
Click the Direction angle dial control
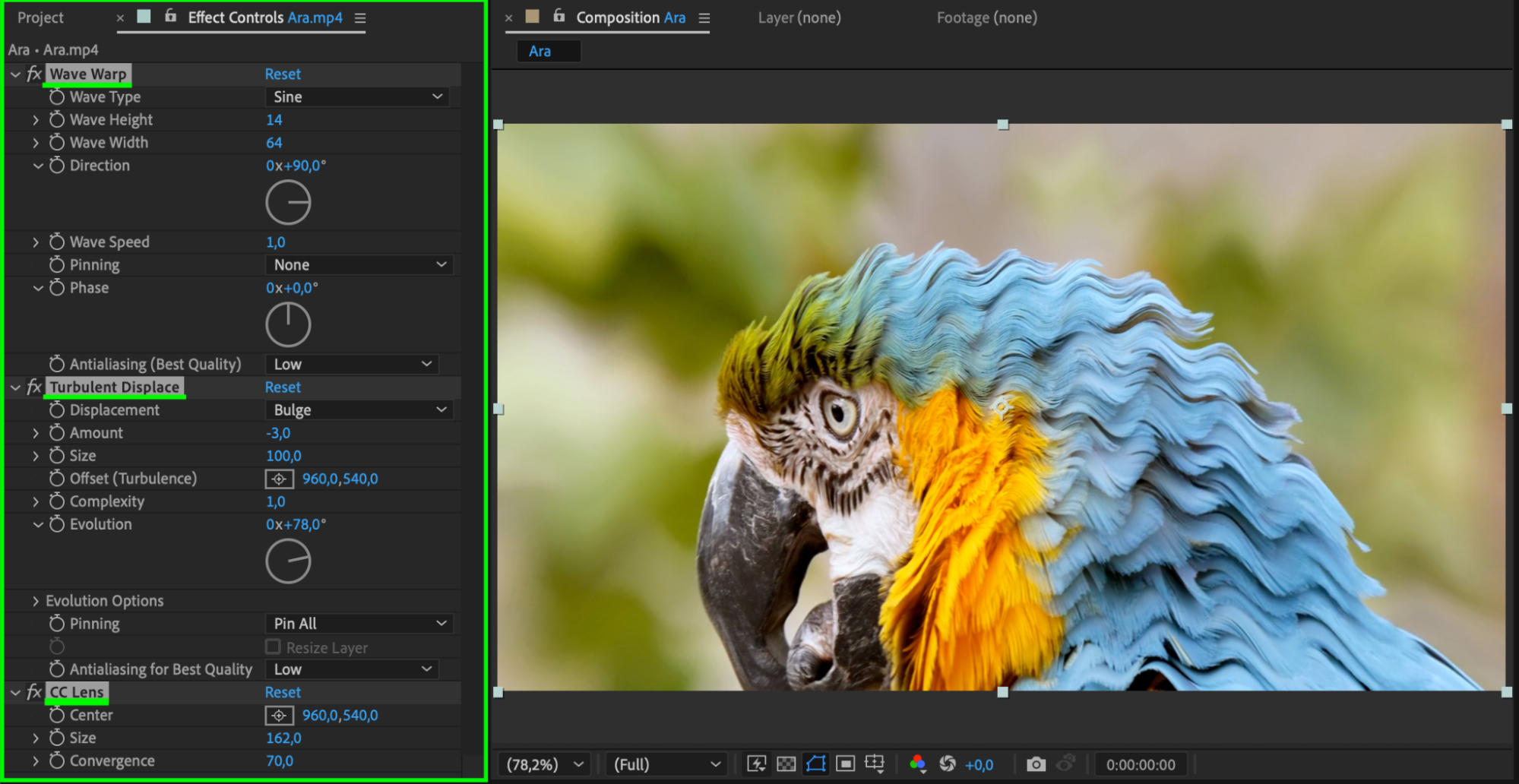pyautogui.click(x=288, y=203)
